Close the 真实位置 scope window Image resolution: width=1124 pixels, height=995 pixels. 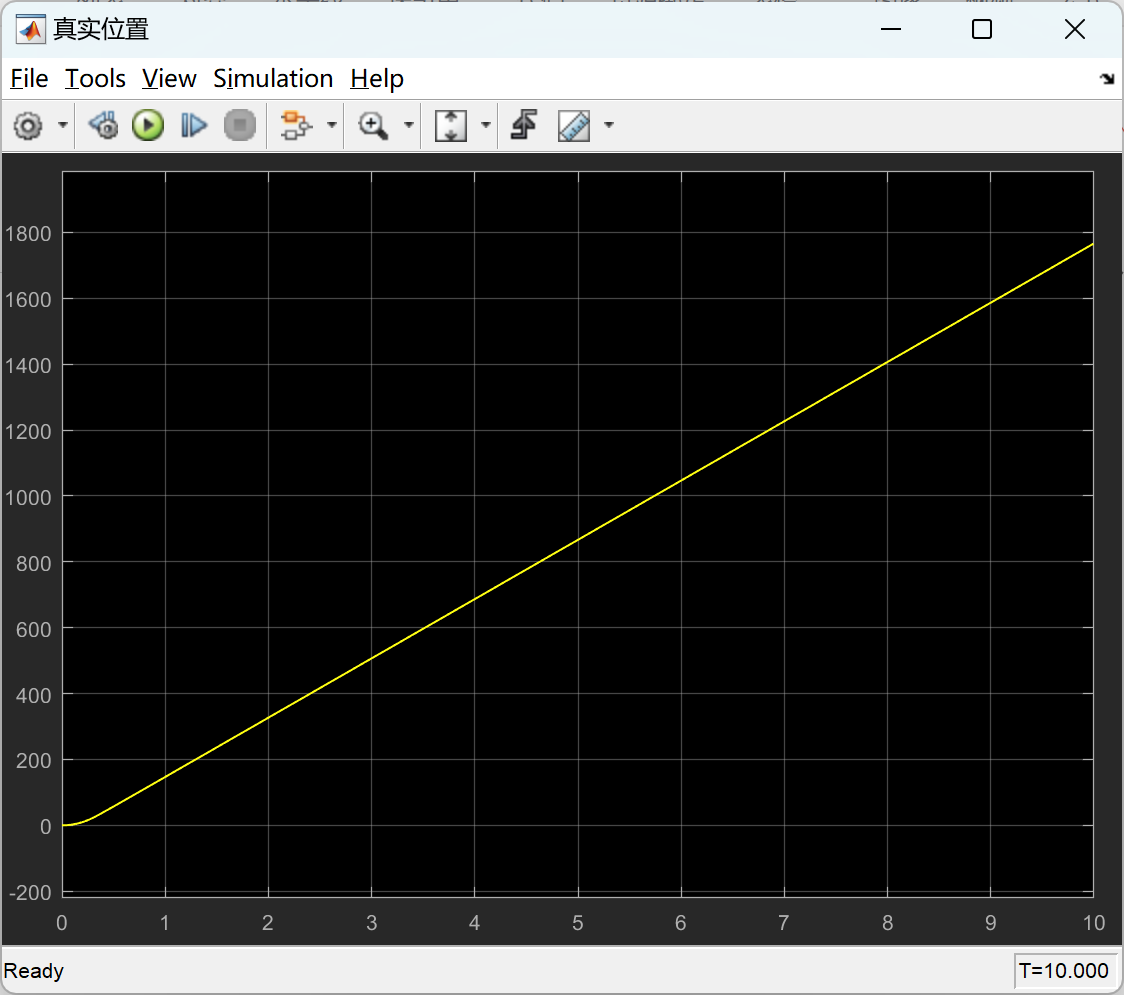(x=1075, y=29)
